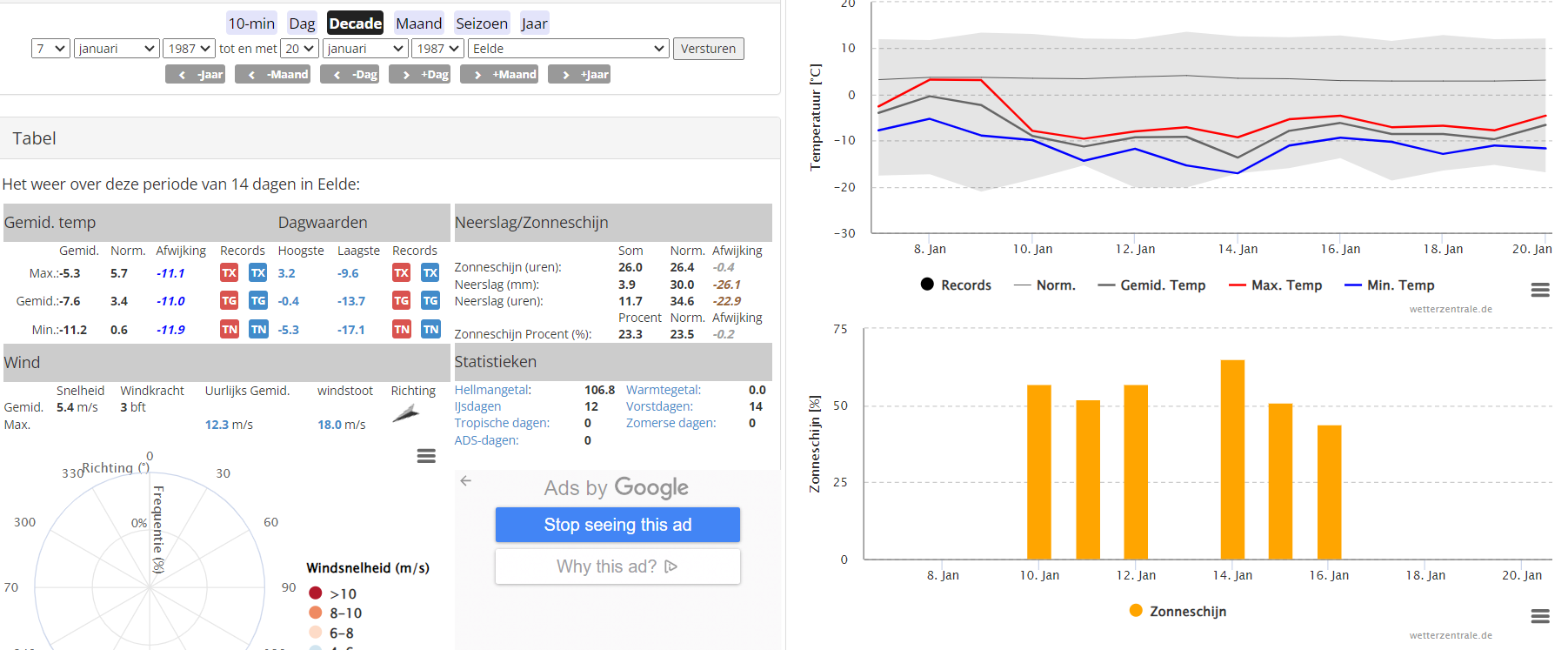Open sunshine chart hamburger menu
This screenshot has width=1568, height=650.
coord(1539,616)
